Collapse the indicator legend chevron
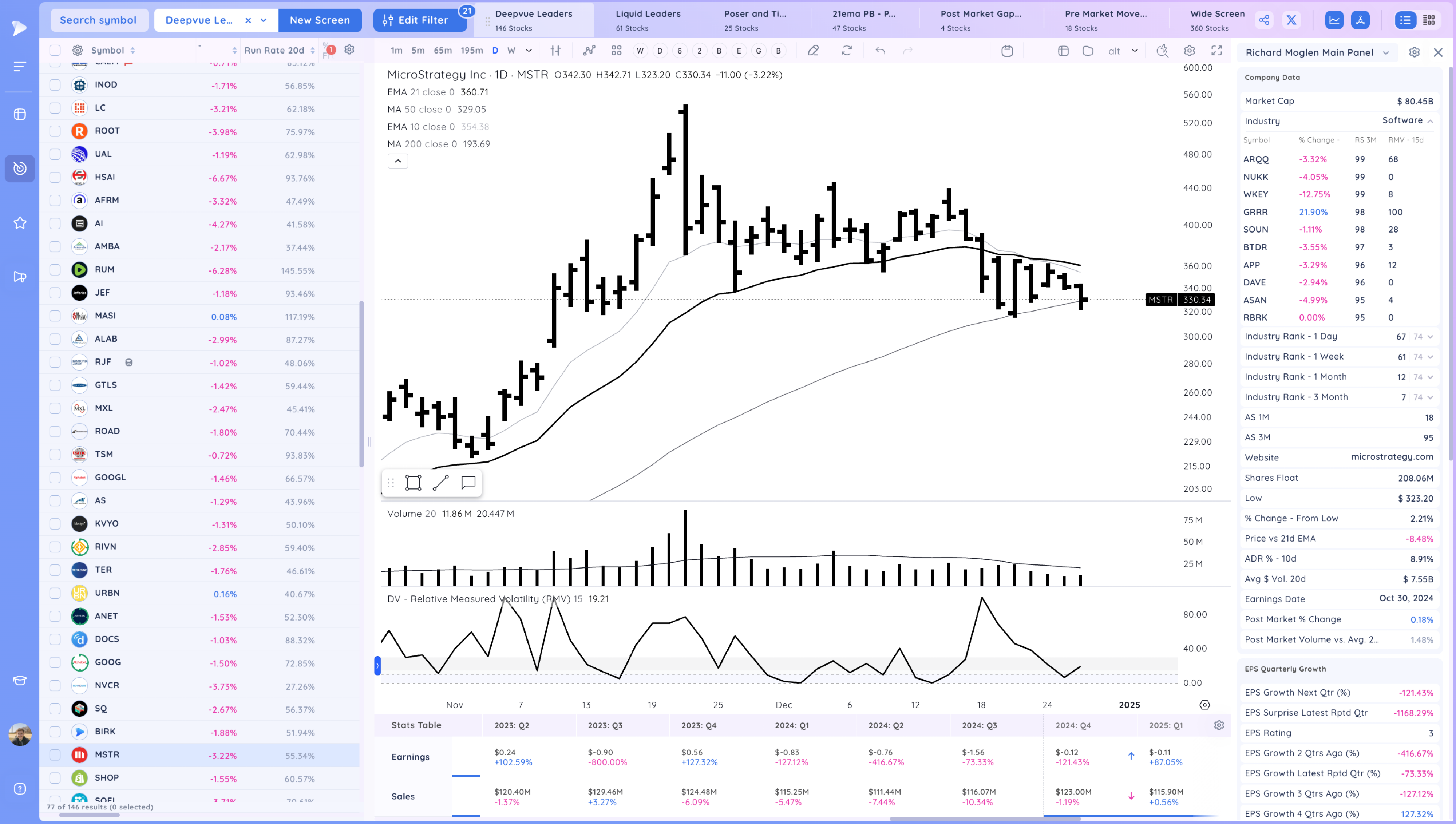Viewport: 1456px width, 824px height. point(398,161)
